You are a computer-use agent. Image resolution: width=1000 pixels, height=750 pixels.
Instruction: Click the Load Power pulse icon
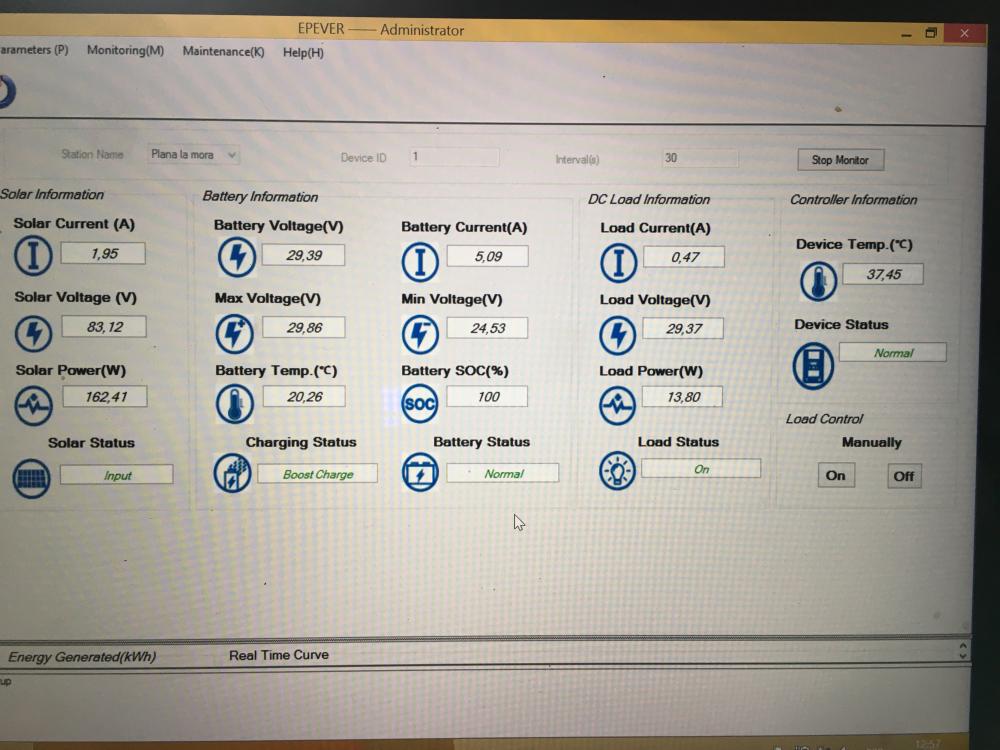(x=617, y=404)
